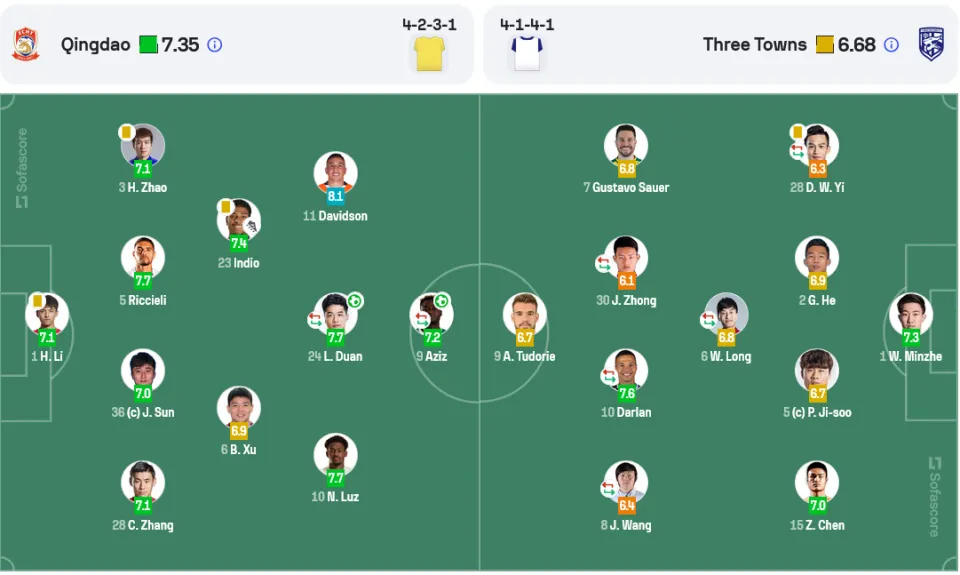Select goalkeeper W. Minzhe's avatar
960x575 pixels.
910,315
